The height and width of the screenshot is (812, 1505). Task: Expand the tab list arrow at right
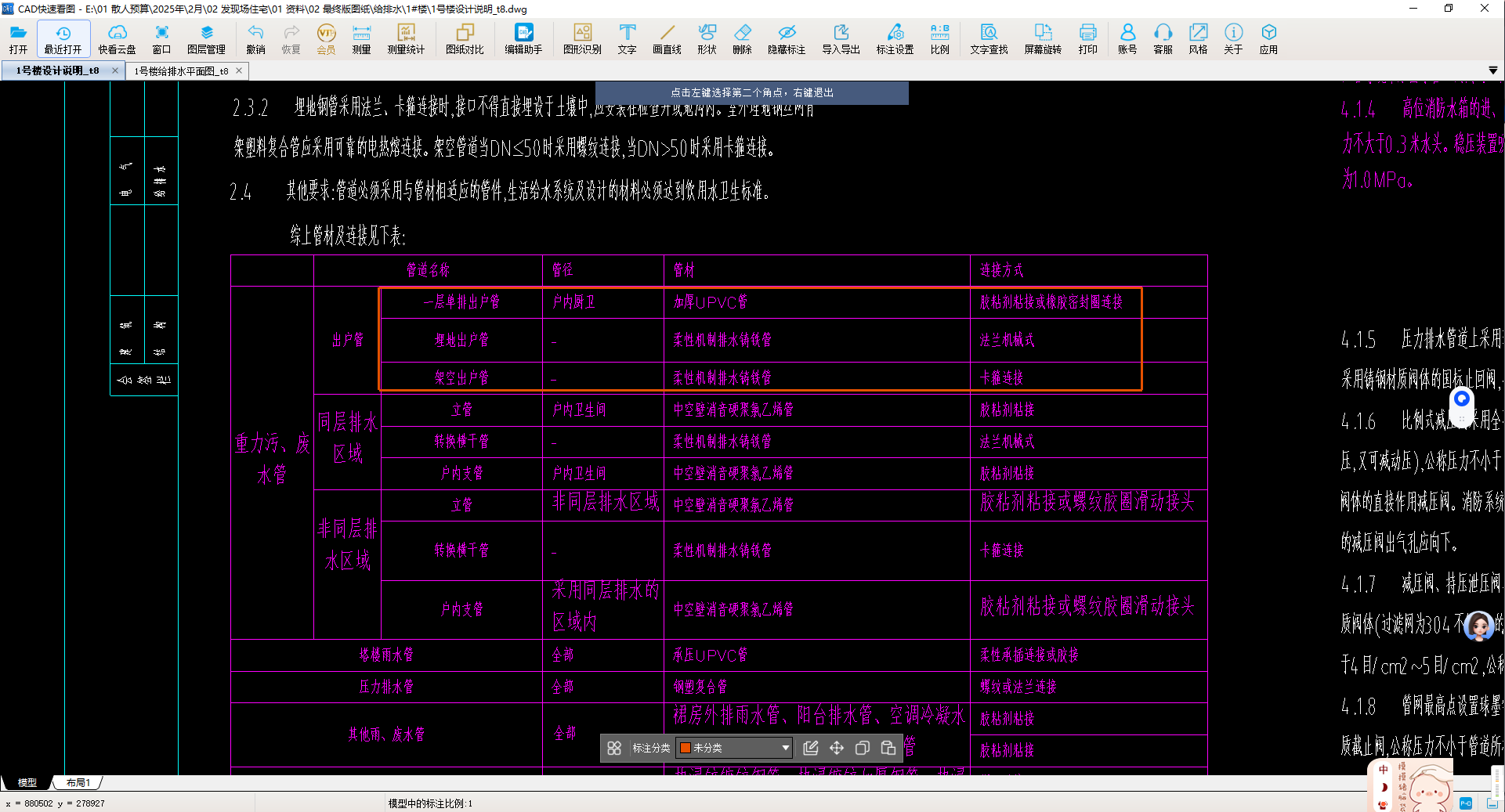click(x=1492, y=70)
